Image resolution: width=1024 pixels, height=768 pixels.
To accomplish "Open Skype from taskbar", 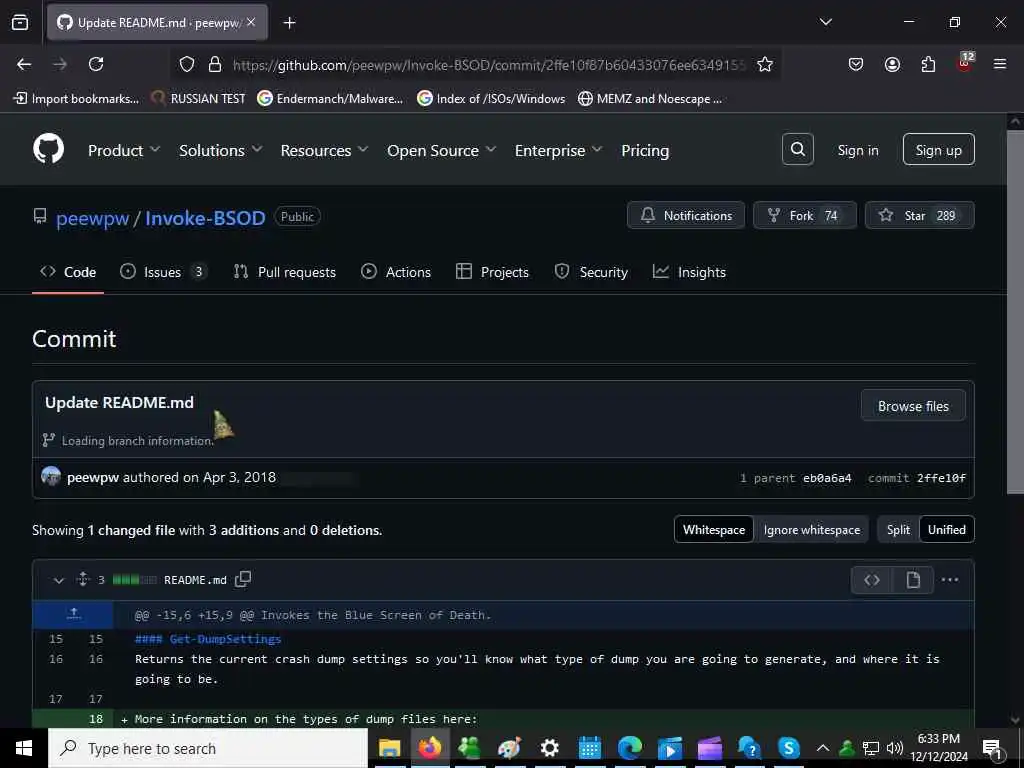I will [788, 748].
